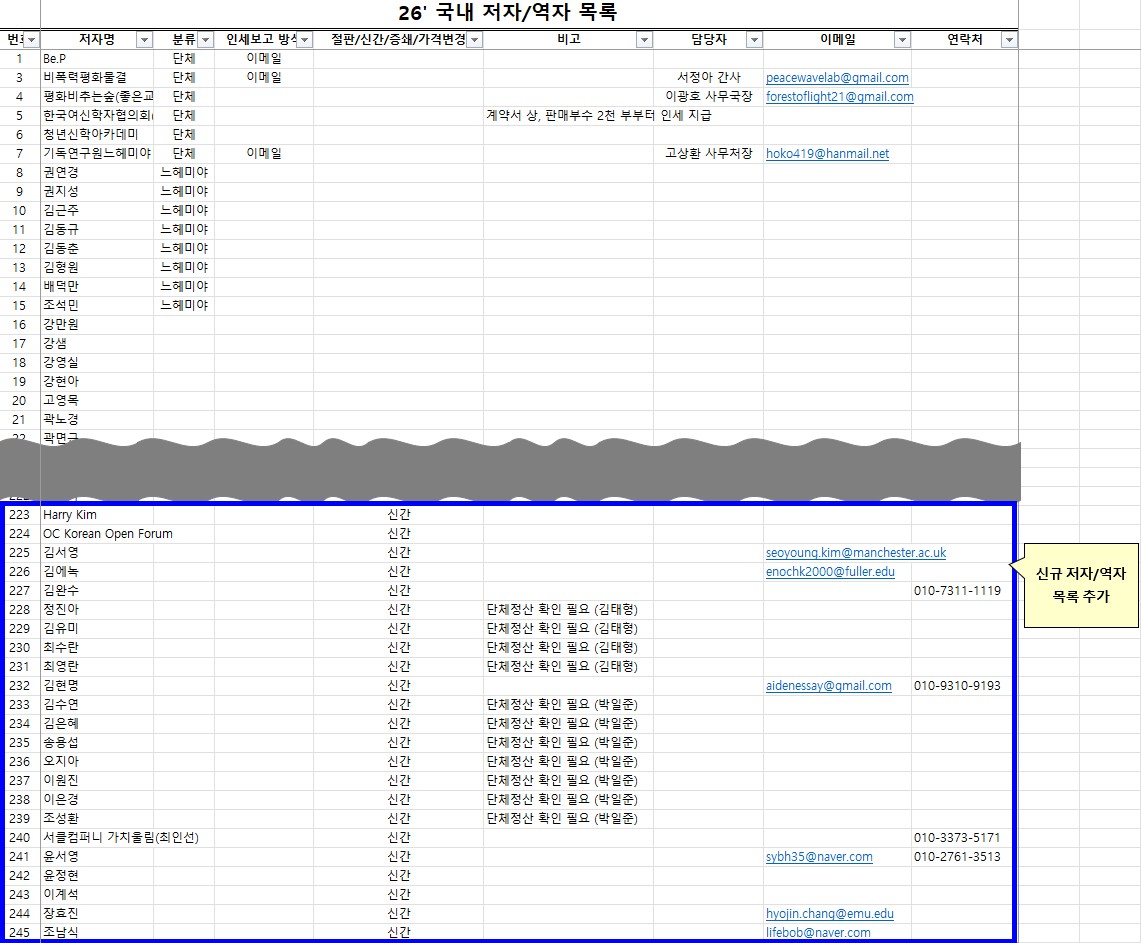Viewport: 1141px width, 943px height.
Task: Open the lifebob@naver.com email link
Action: tap(818, 933)
